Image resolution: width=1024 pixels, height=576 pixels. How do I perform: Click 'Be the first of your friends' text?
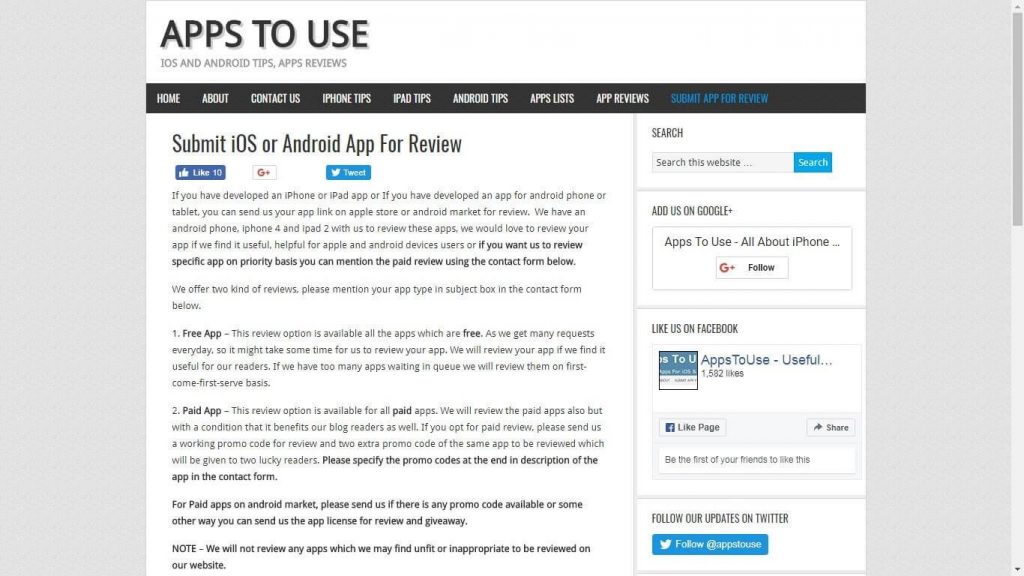coord(737,460)
